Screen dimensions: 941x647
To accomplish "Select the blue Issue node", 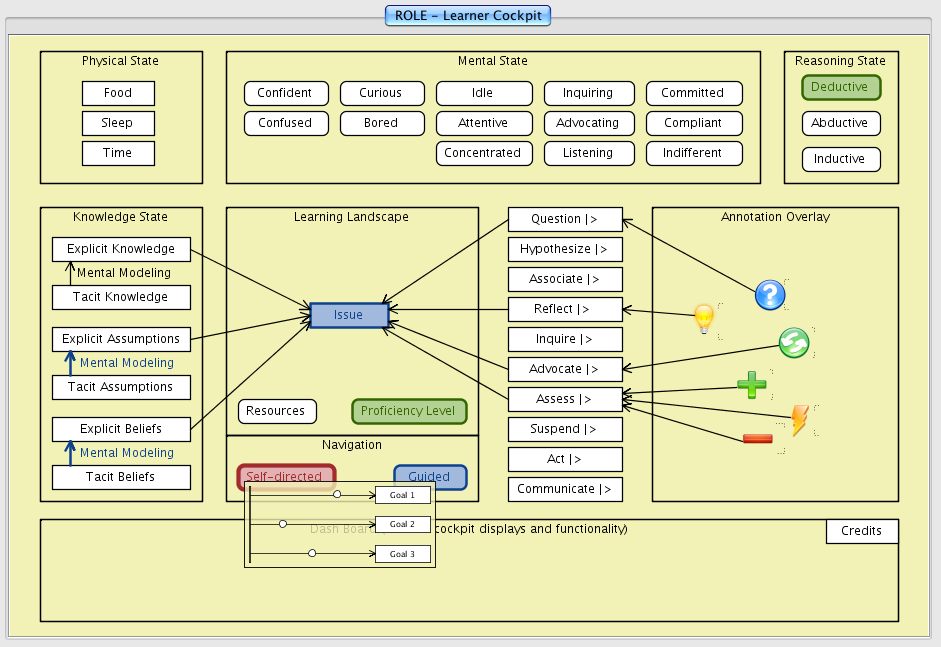I will point(348,315).
